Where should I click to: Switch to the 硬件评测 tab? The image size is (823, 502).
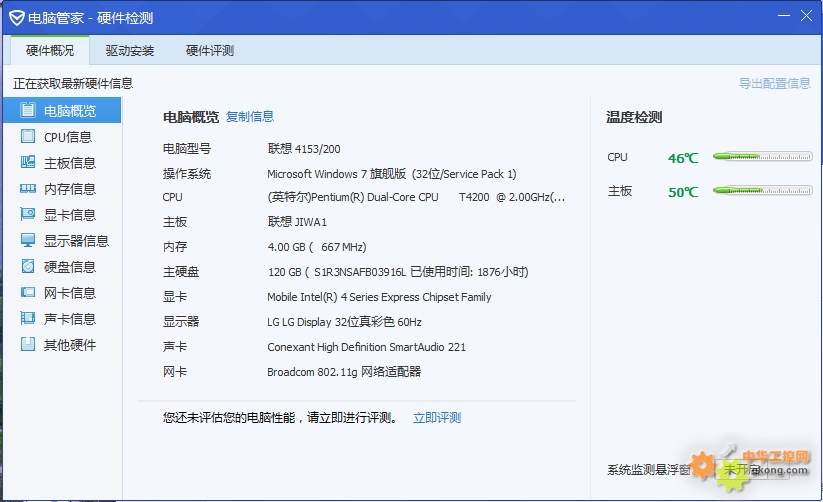tap(210, 50)
